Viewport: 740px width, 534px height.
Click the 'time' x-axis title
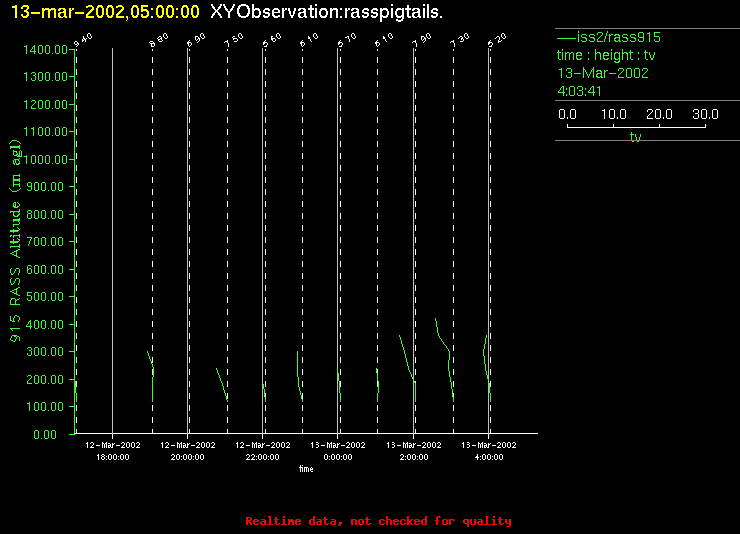point(306,469)
